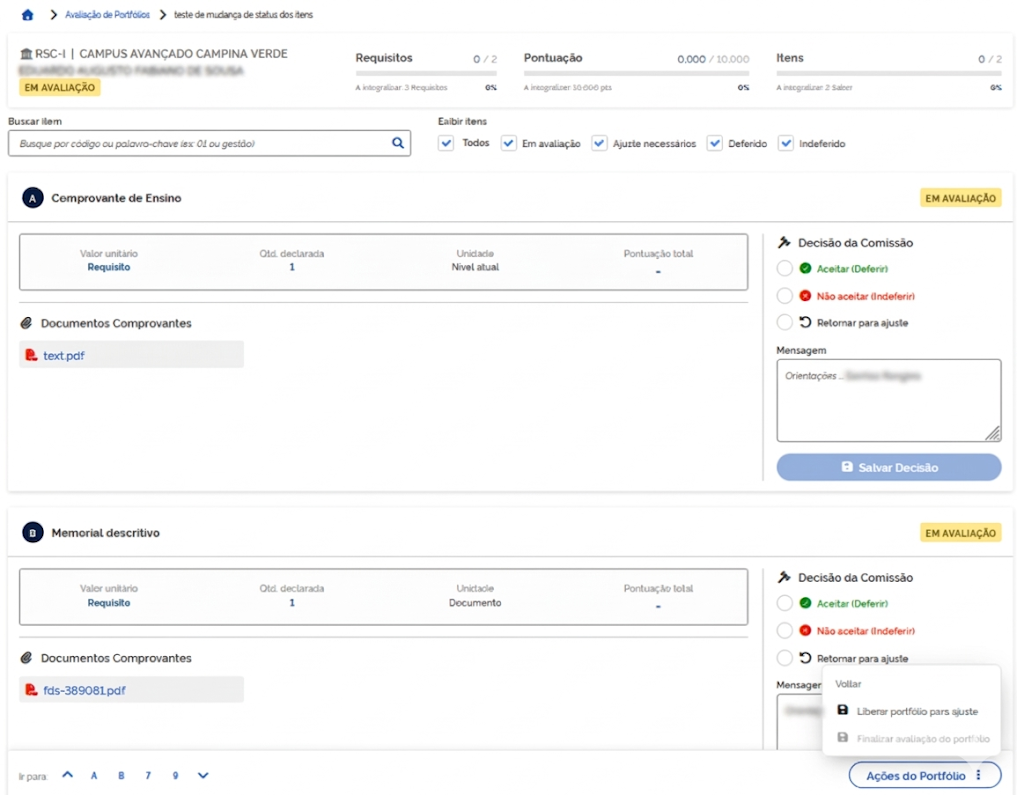The image size is (1017, 795).
Task: Click the Buscar item search field
Action: click(200, 144)
